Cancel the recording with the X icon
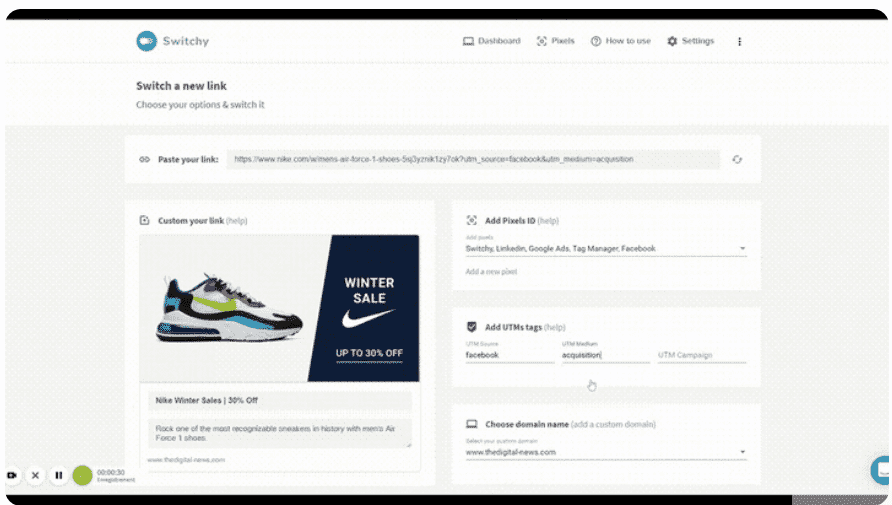The height and width of the screenshot is (505, 892). pyautogui.click(x=35, y=475)
